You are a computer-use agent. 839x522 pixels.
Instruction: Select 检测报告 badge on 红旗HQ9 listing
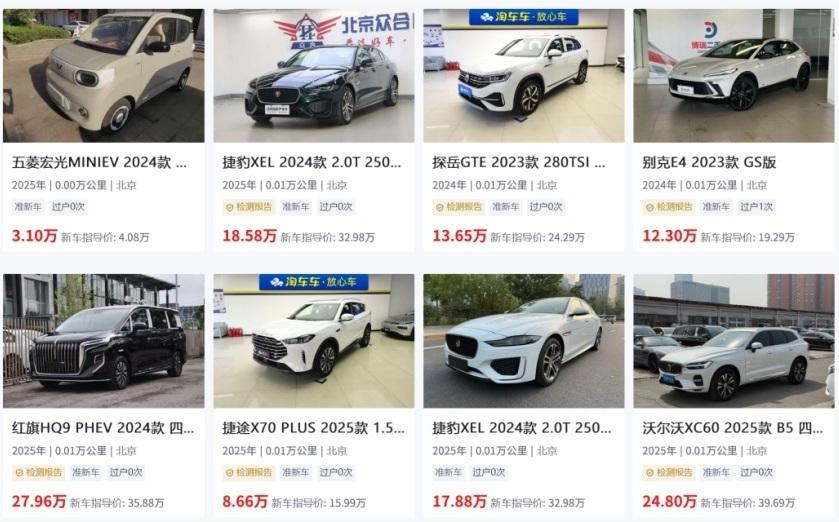coord(39,472)
